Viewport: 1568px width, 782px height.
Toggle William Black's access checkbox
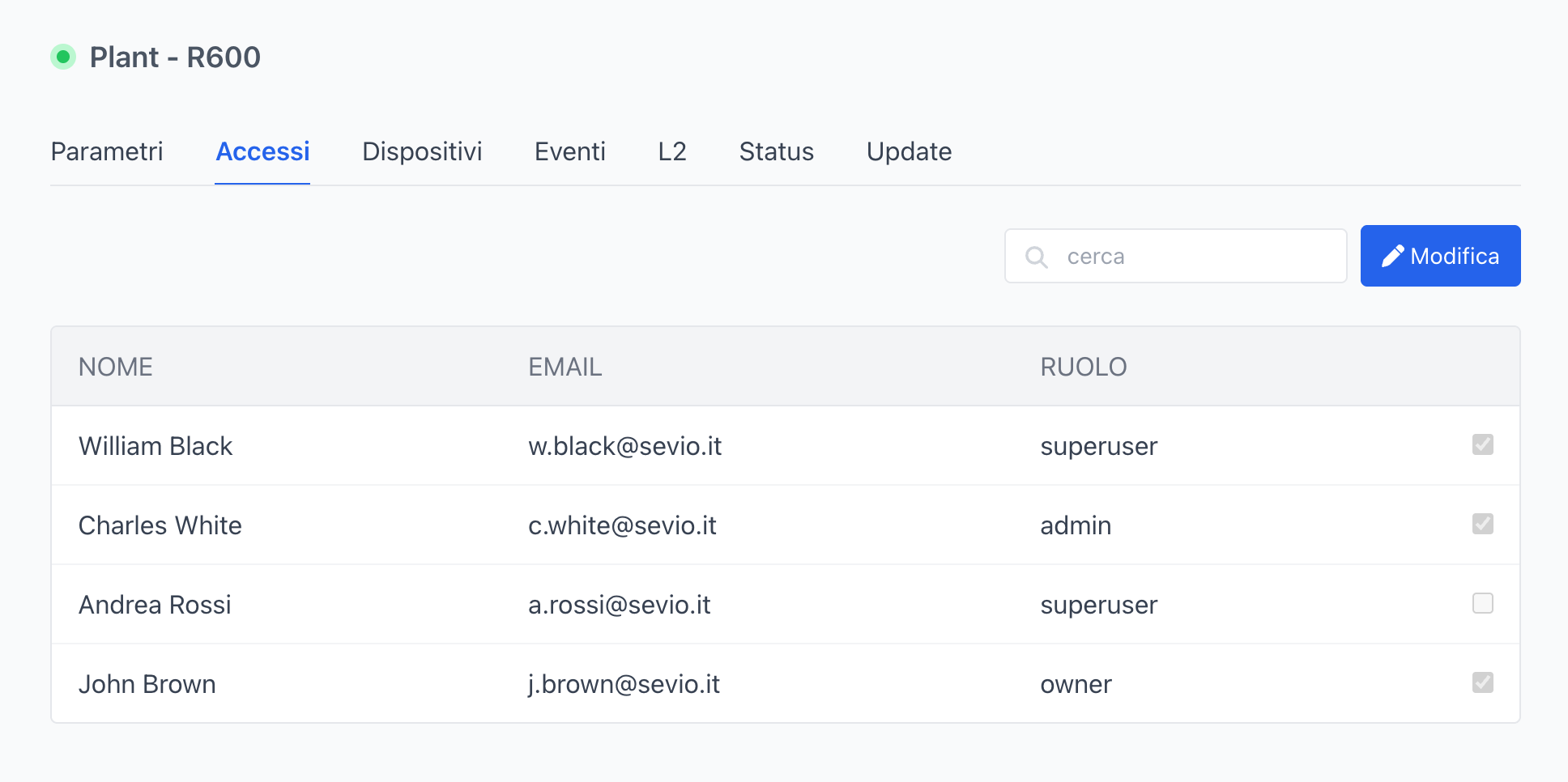(1482, 444)
